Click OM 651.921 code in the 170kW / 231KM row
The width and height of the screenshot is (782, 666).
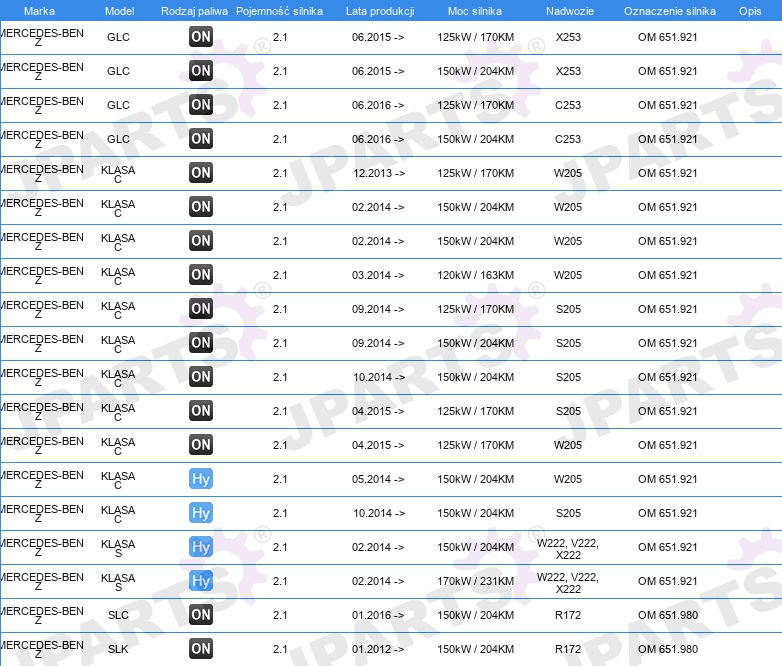tap(668, 581)
